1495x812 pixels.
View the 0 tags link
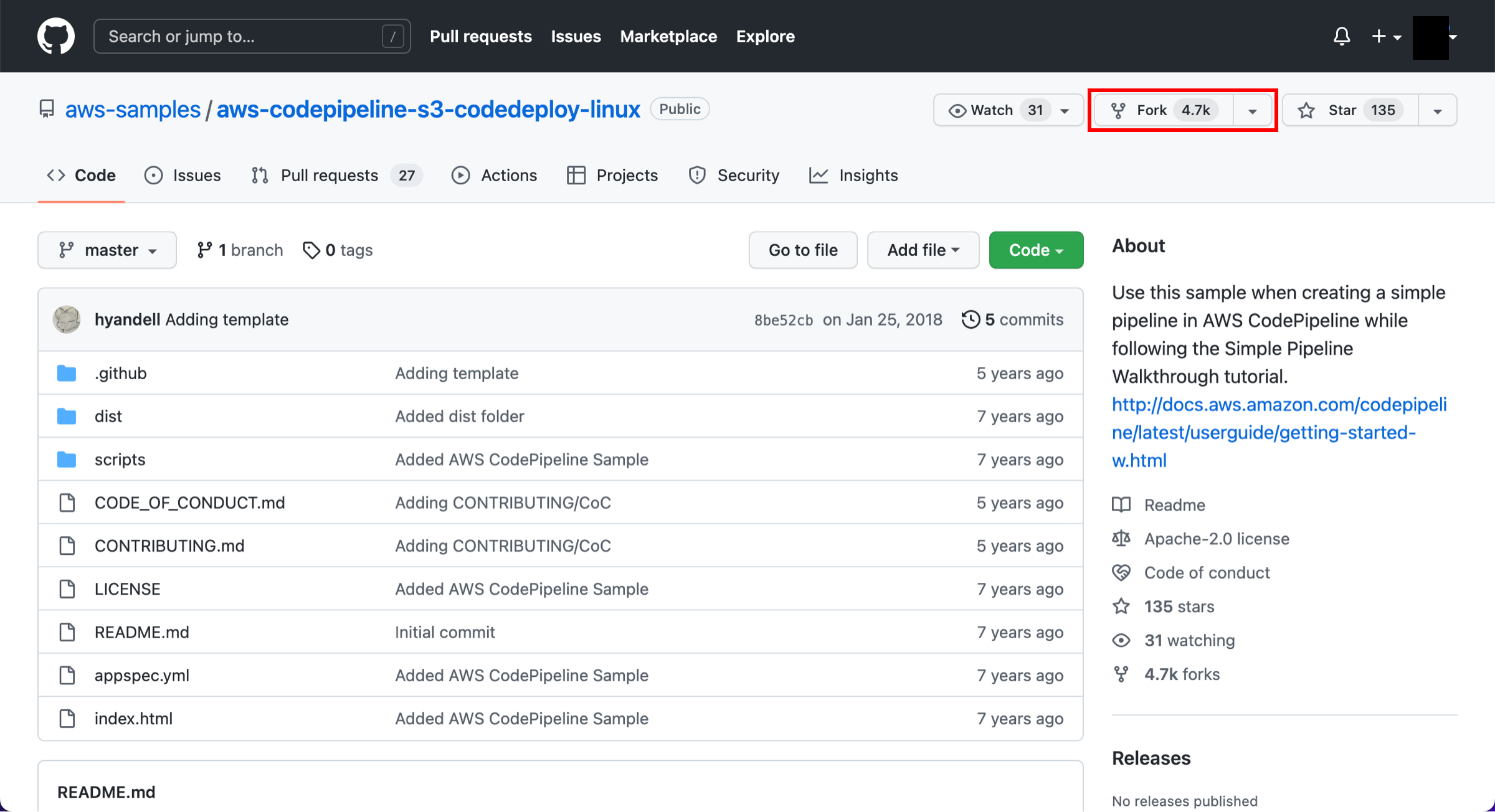pyautogui.click(x=338, y=250)
